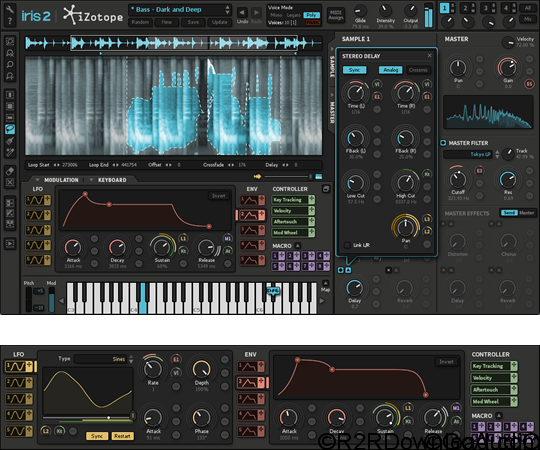Viewport: 540px width, 450px height.
Task: Toggle Analog mode in Stereo Delay
Action: click(391, 70)
